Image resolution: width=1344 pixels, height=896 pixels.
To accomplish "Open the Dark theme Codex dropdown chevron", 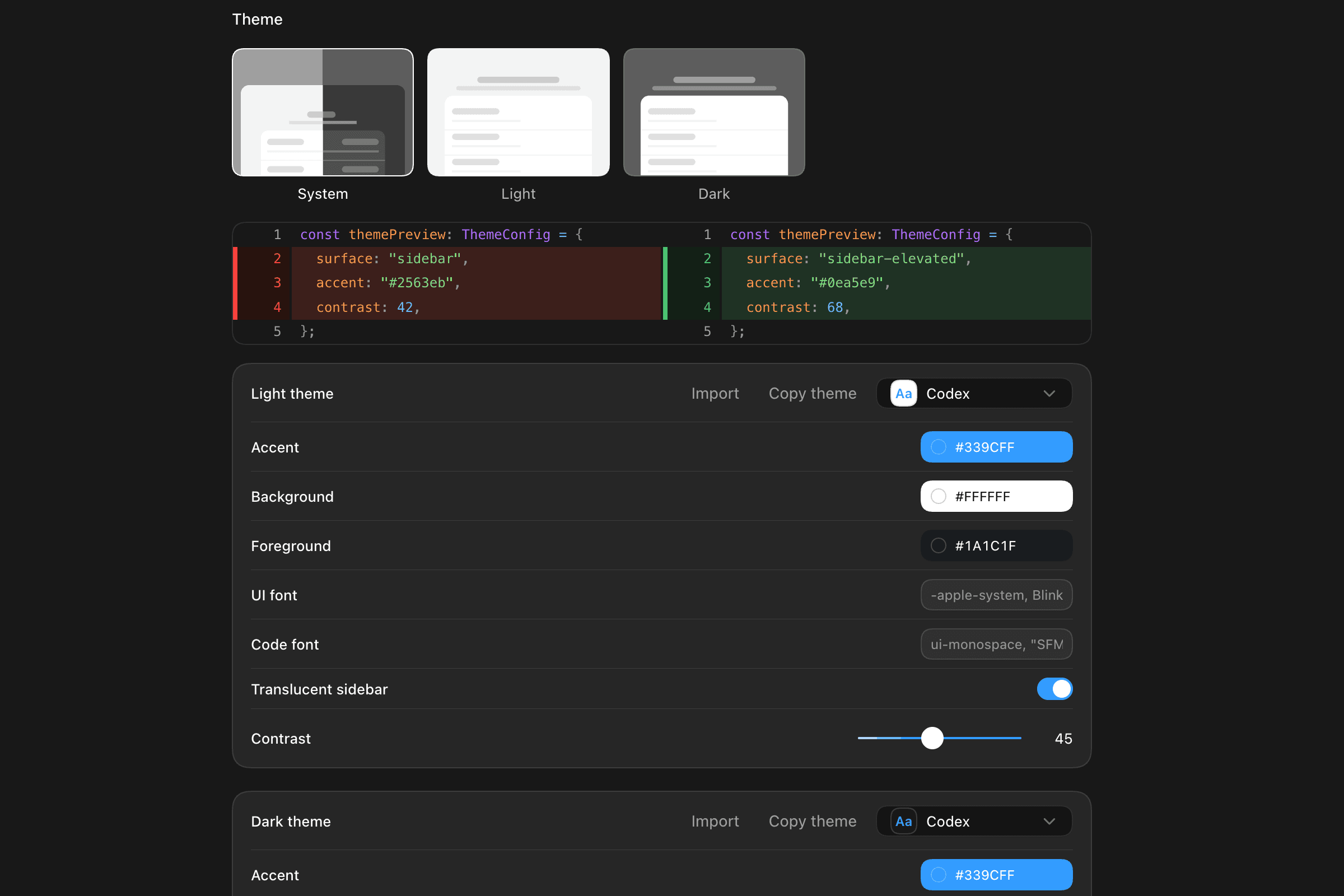I will (1049, 821).
